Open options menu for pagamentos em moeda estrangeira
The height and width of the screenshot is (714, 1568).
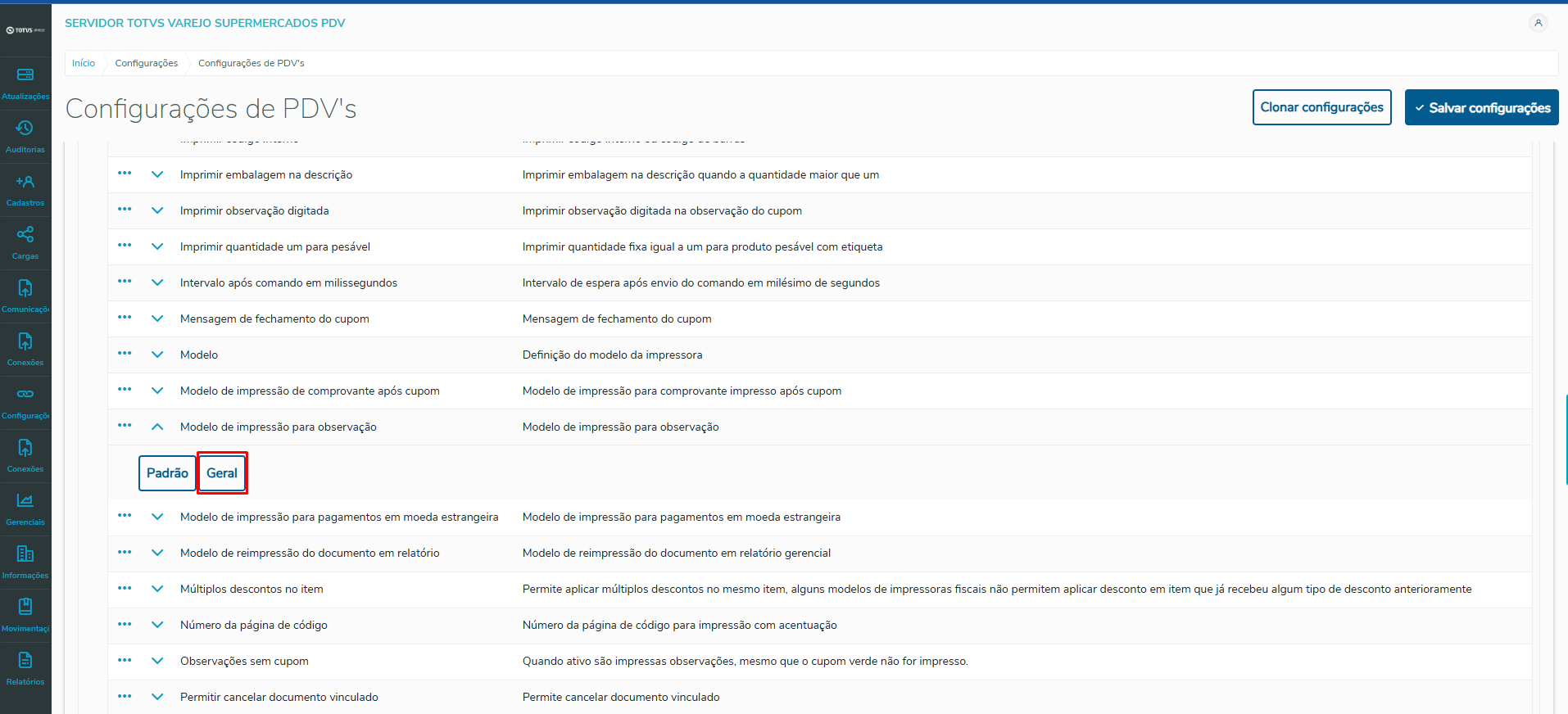(x=125, y=516)
